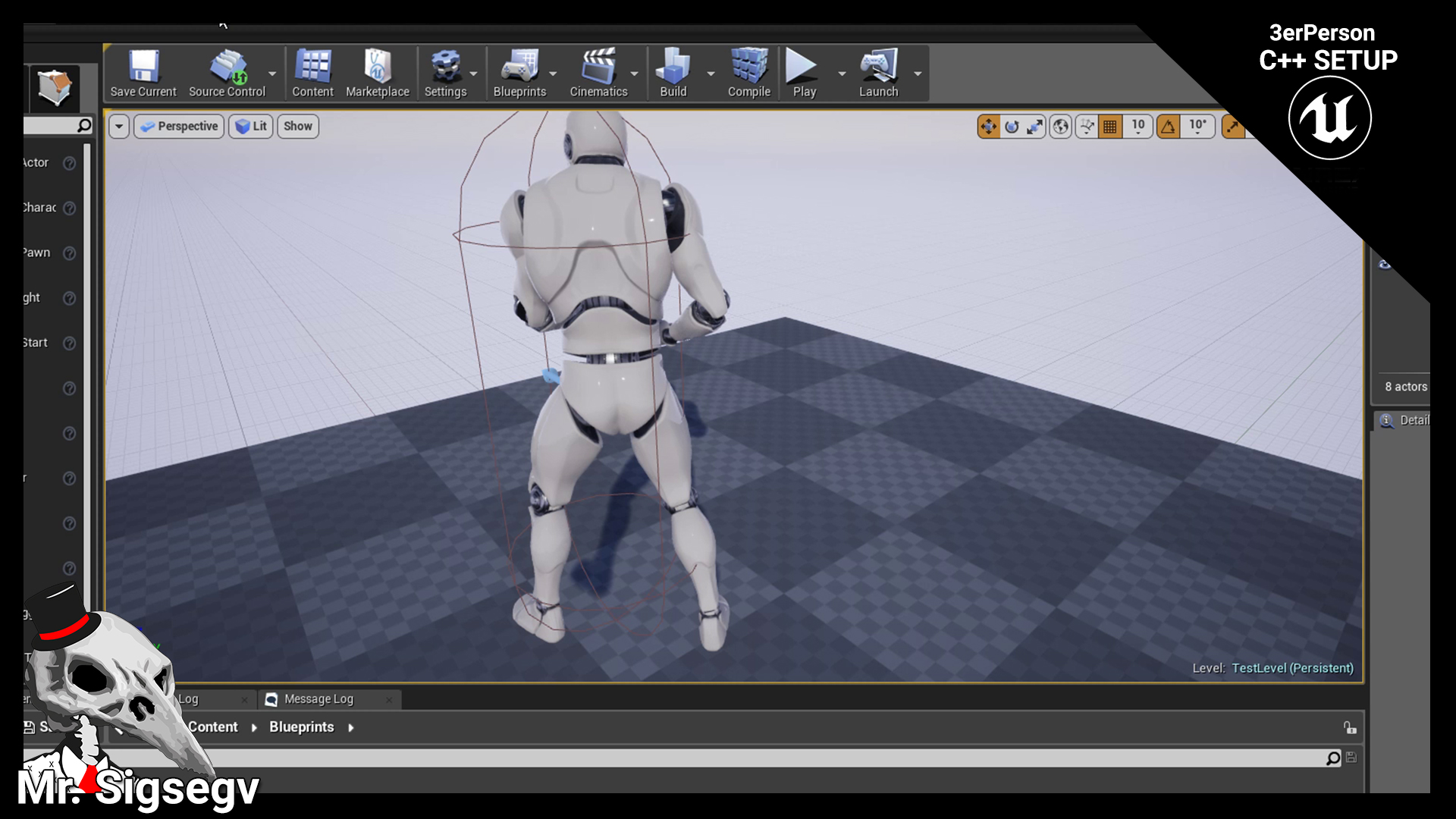Viewport: 1456px width, 819px height.
Task: Select the Translate tool in the viewport
Action: pos(989,127)
